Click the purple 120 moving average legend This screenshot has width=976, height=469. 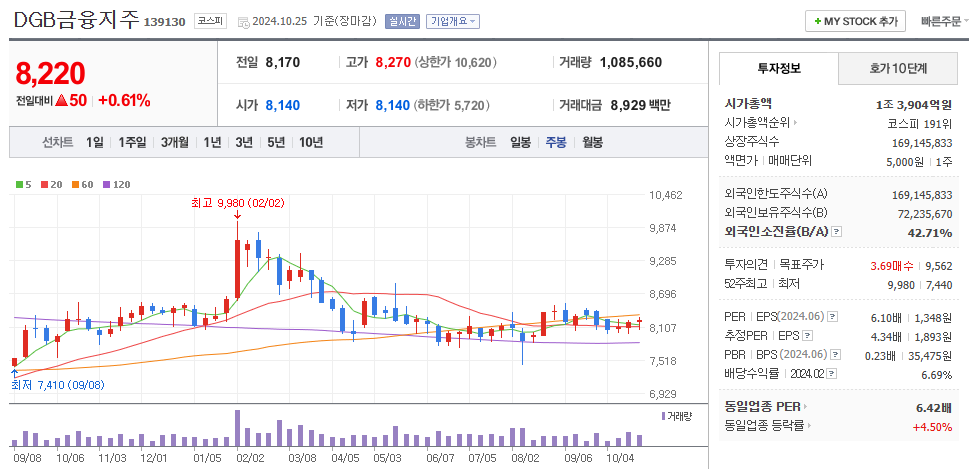pos(116,184)
